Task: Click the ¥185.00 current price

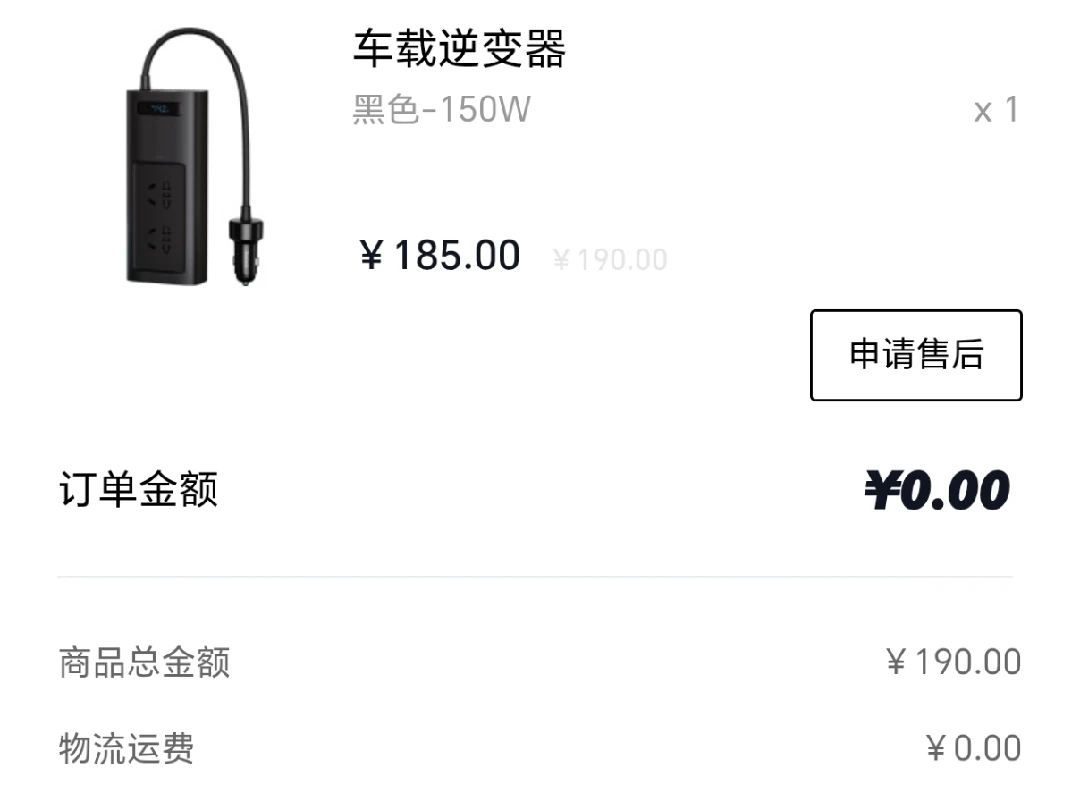Action: pyautogui.click(x=439, y=256)
